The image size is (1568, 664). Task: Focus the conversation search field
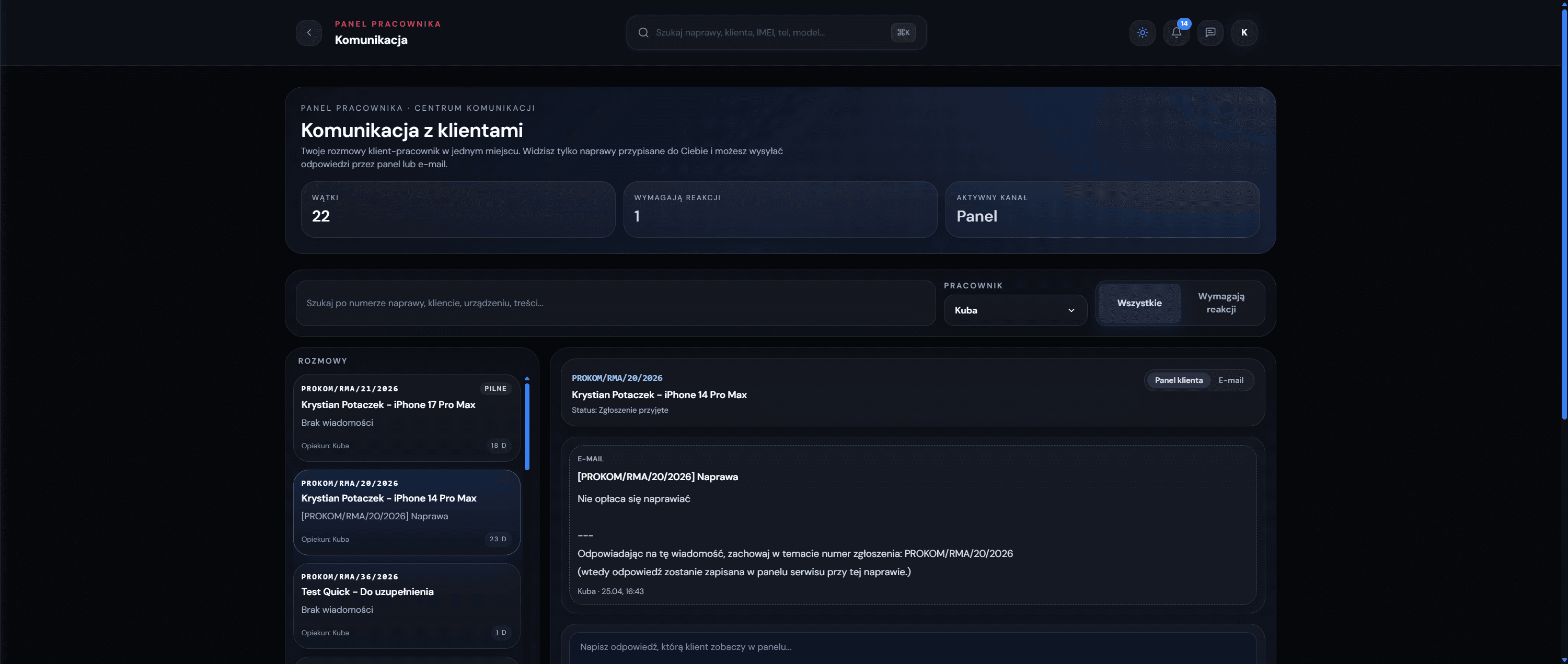615,303
